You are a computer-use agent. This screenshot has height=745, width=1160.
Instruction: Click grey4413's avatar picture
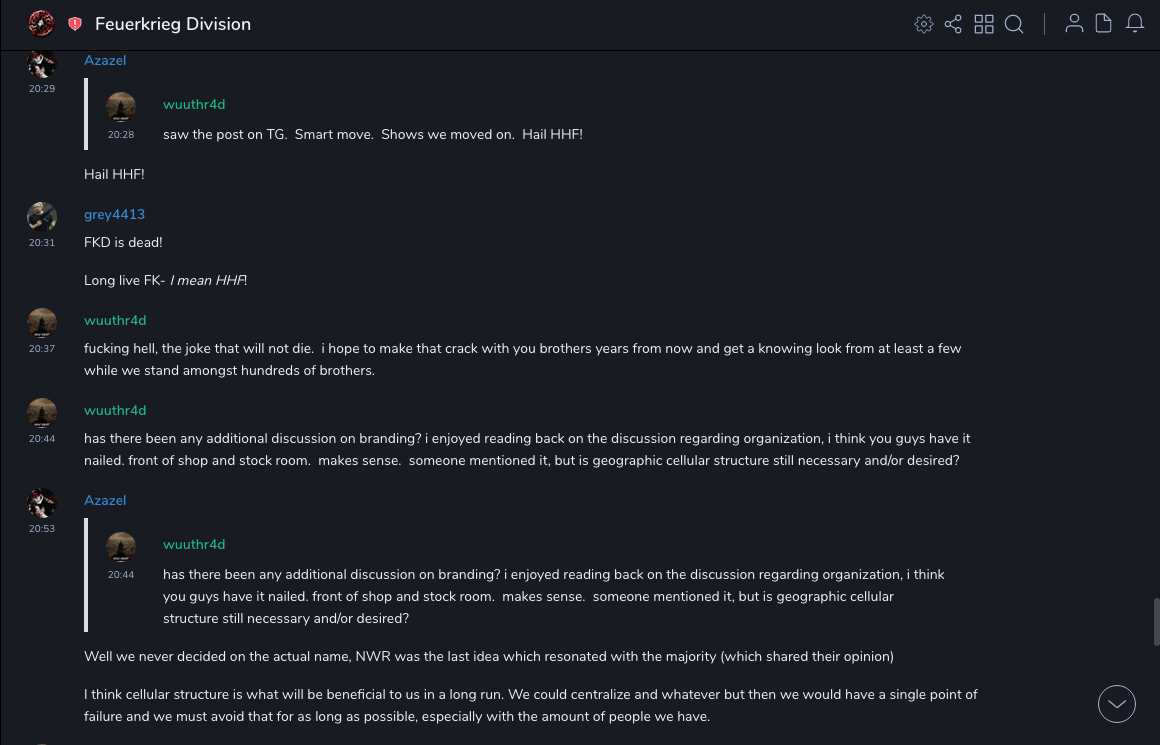point(42,217)
